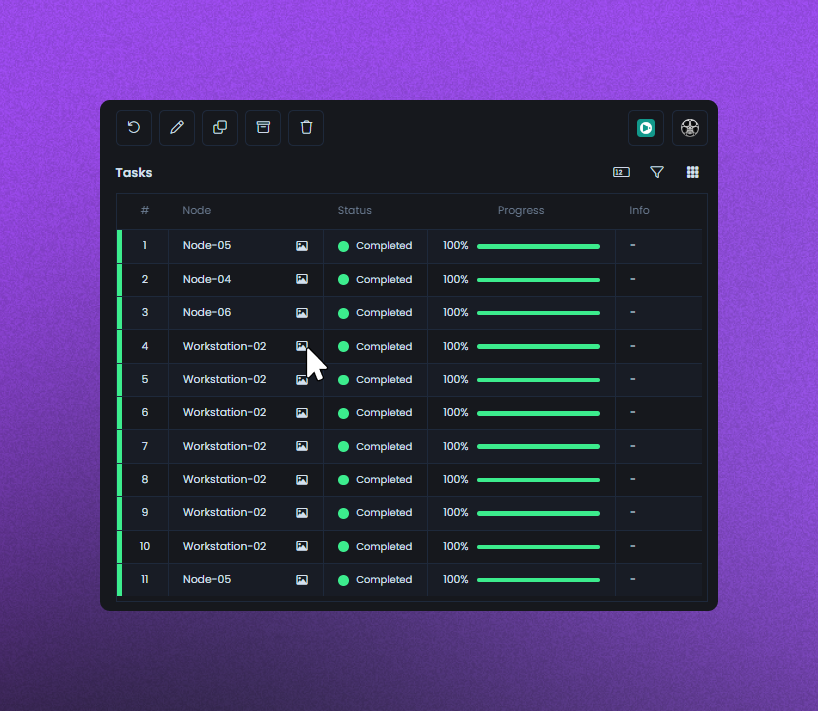Viewport: 818px width, 711px height.
Task: Open image preview icon in row 9
Action: (302, 513)
